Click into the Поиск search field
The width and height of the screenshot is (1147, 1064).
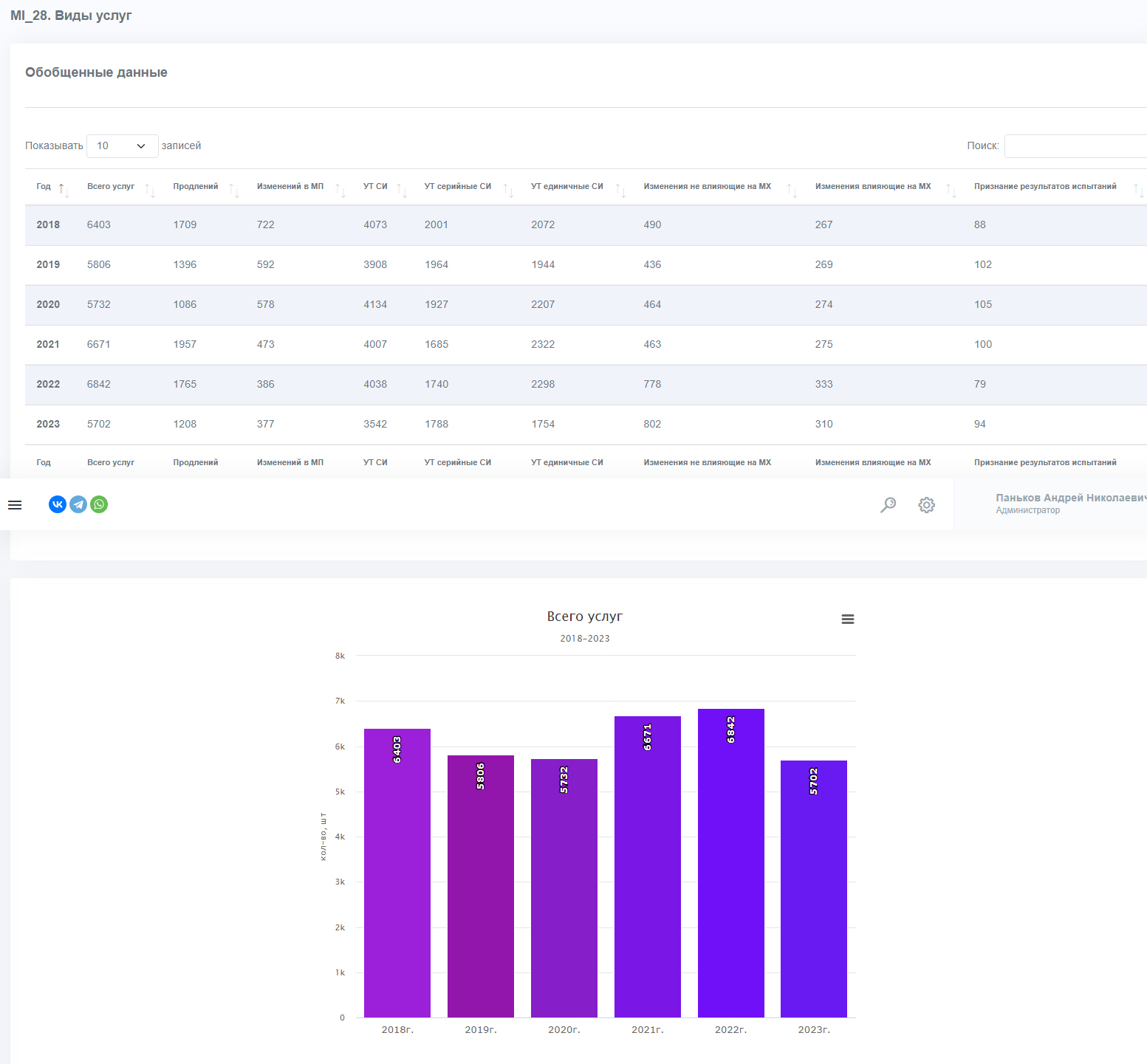click(x=1075, y=146)
